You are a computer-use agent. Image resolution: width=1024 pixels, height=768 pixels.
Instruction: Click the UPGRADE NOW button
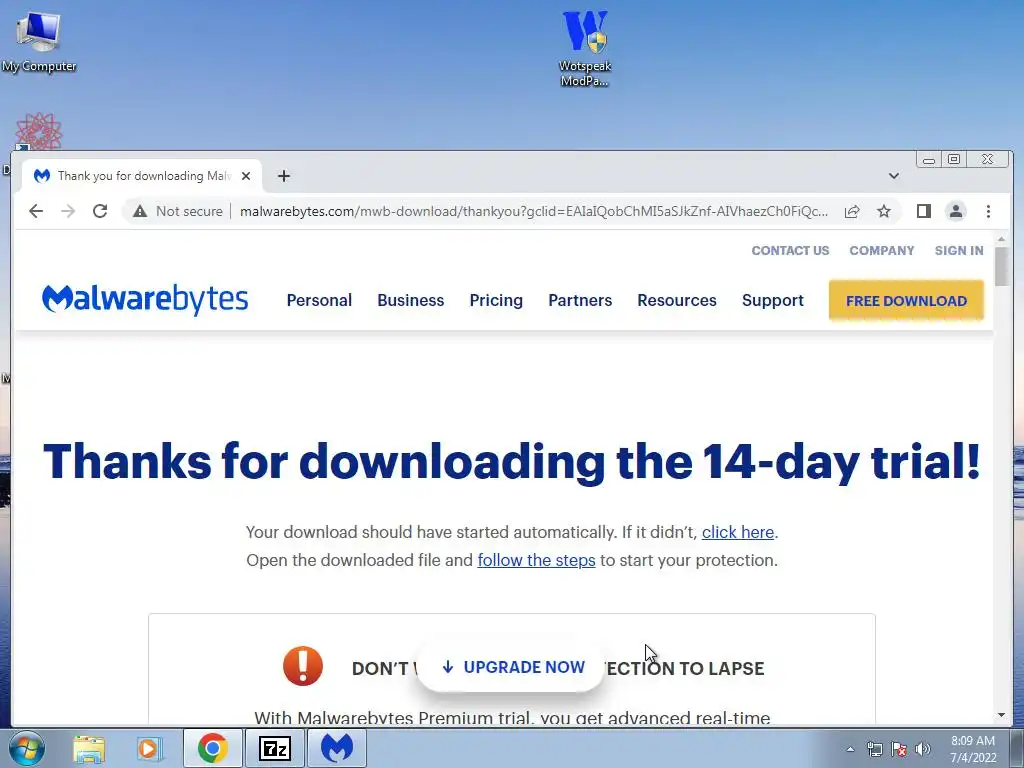pyautogui.click(x=511, y=667)
